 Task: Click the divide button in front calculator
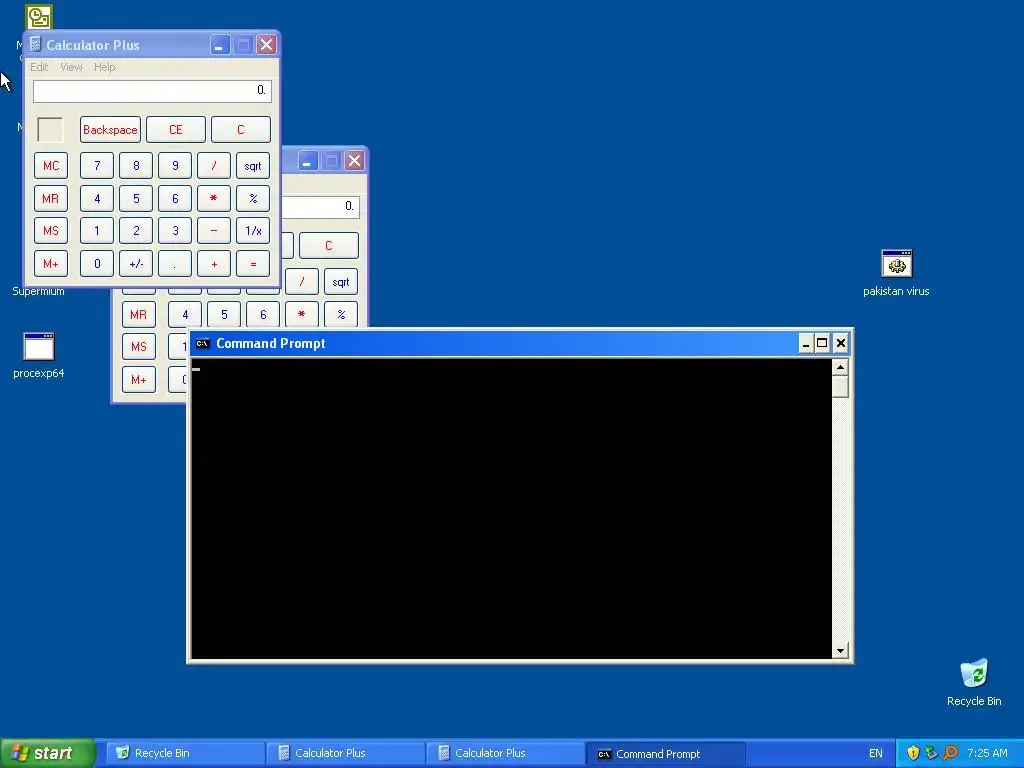coord(214,166)
